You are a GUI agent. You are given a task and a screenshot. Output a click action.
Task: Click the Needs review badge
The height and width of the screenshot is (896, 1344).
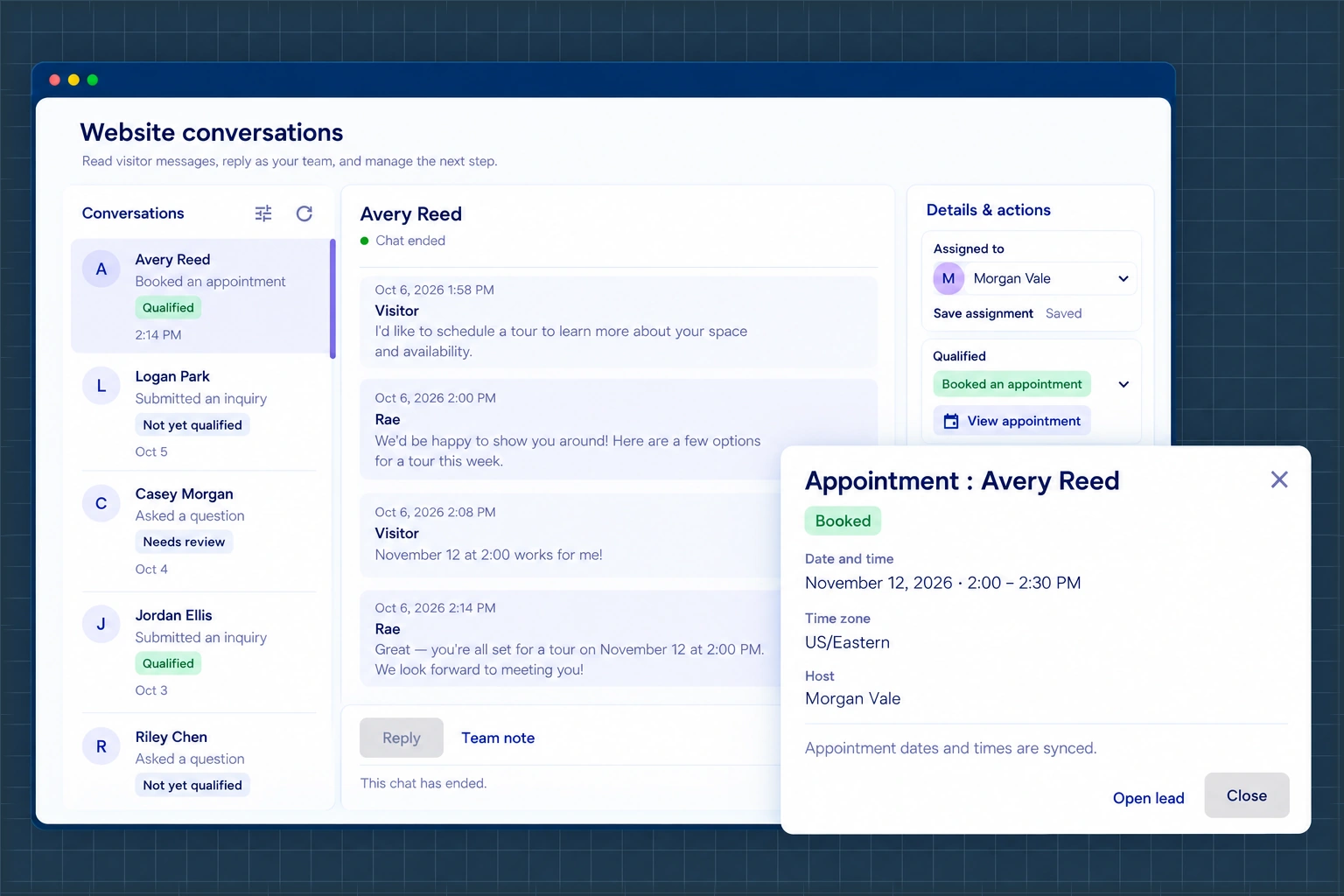[x=184, y=542]
